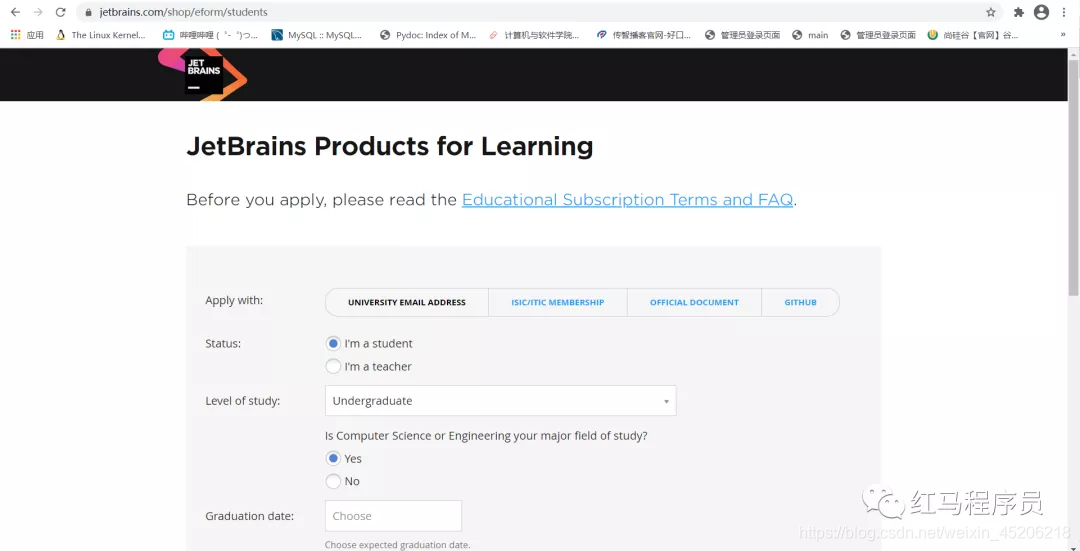Screen dimensions: 1080x551
Task: Open the Graduation date chooser
Action: pyautogui.click(x=393, y=516)
